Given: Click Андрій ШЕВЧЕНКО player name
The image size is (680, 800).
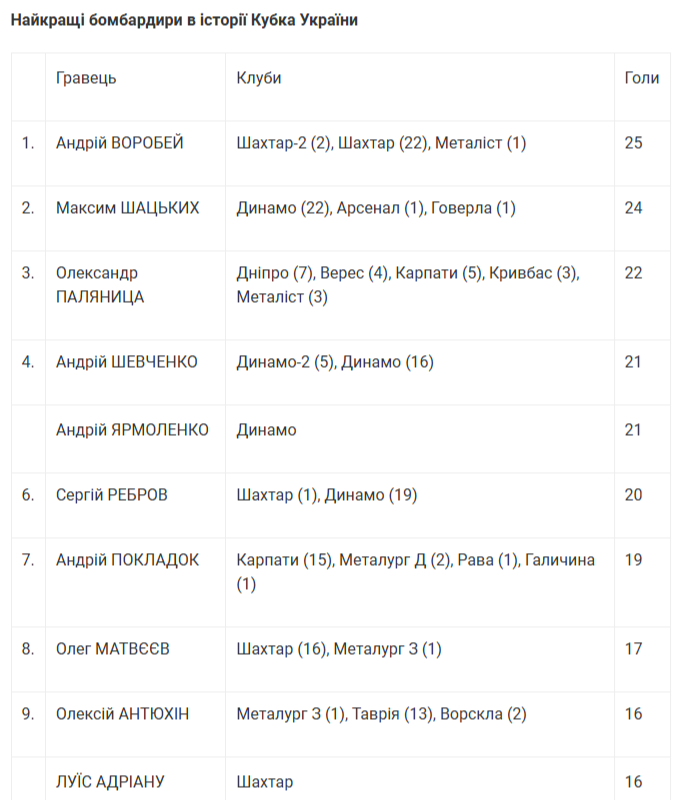Looking at the screenshot, I should coord(127,362).
